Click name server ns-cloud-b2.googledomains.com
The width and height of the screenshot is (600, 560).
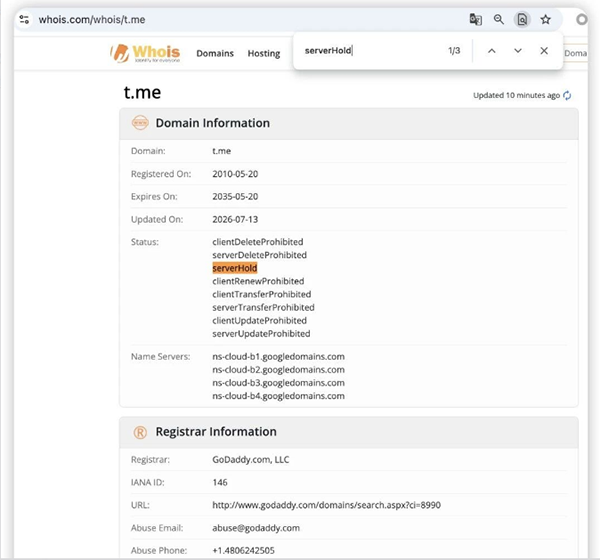278,370
